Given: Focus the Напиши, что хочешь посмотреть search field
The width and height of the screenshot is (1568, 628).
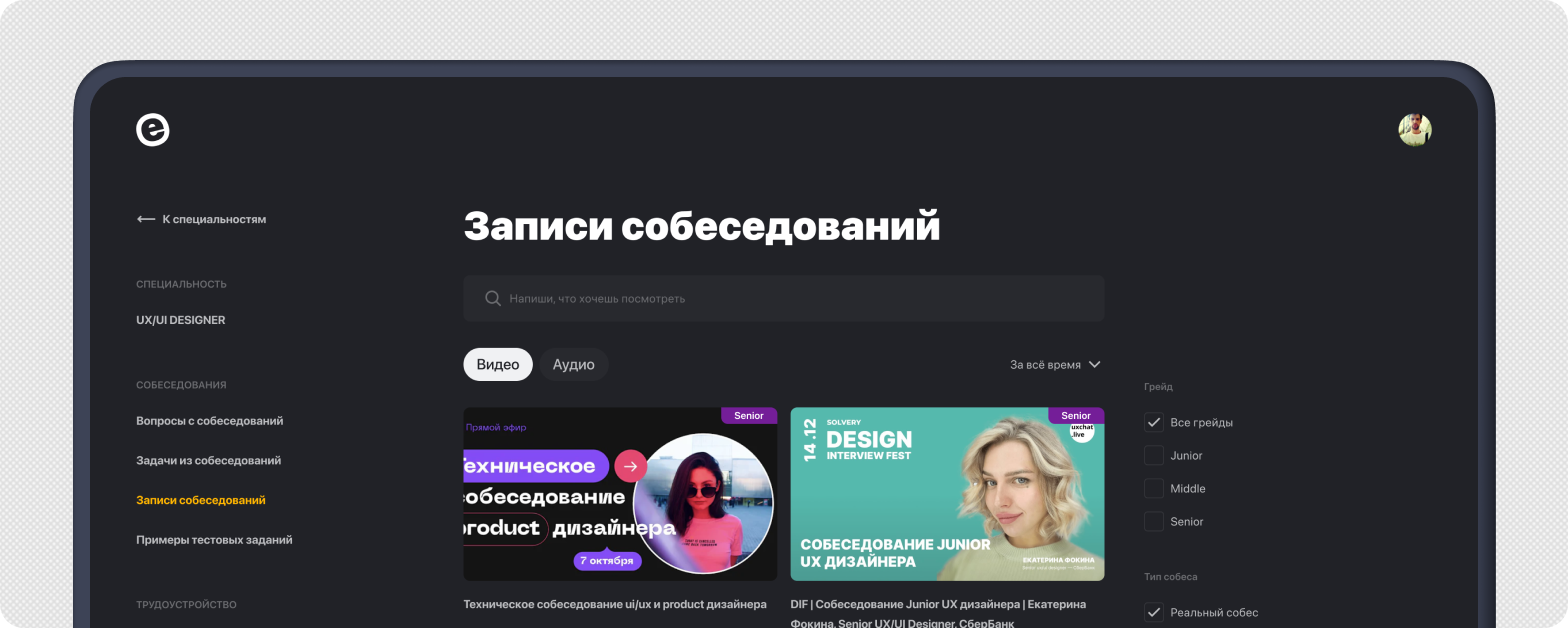Looking at the screenshot, I should tap(784, 298).
